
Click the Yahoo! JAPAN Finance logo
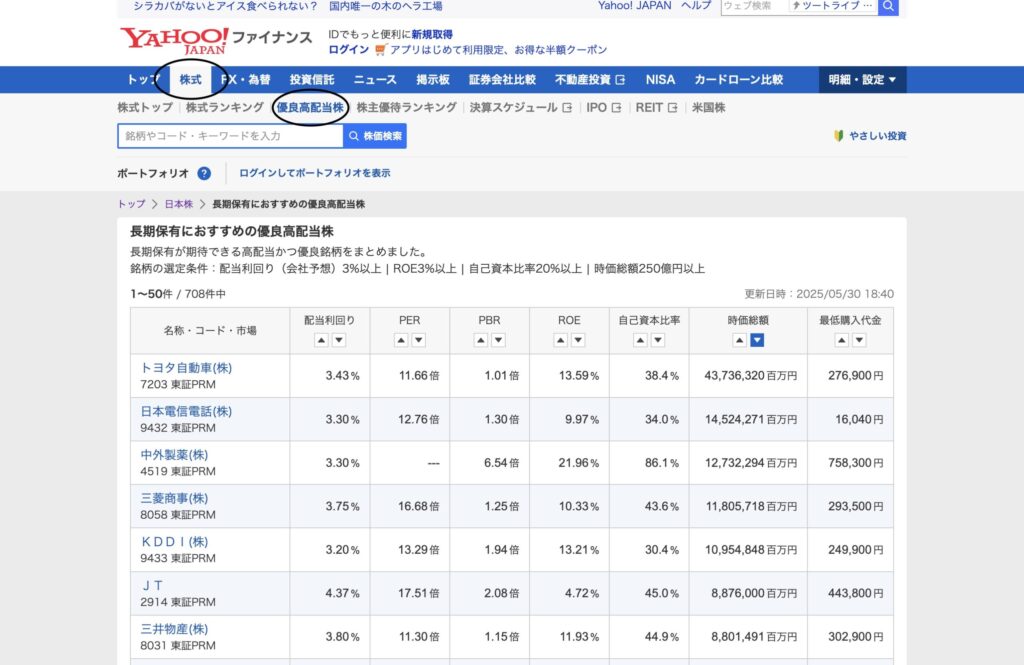coord(216,41)
